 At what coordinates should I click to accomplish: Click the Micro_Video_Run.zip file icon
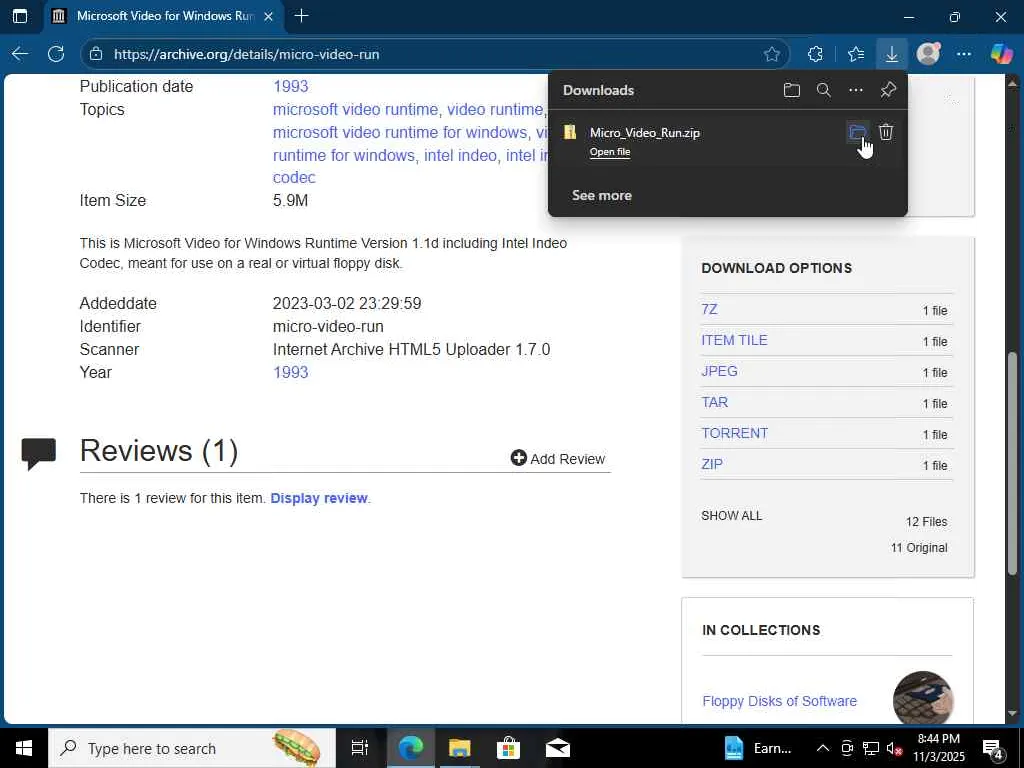570,133
